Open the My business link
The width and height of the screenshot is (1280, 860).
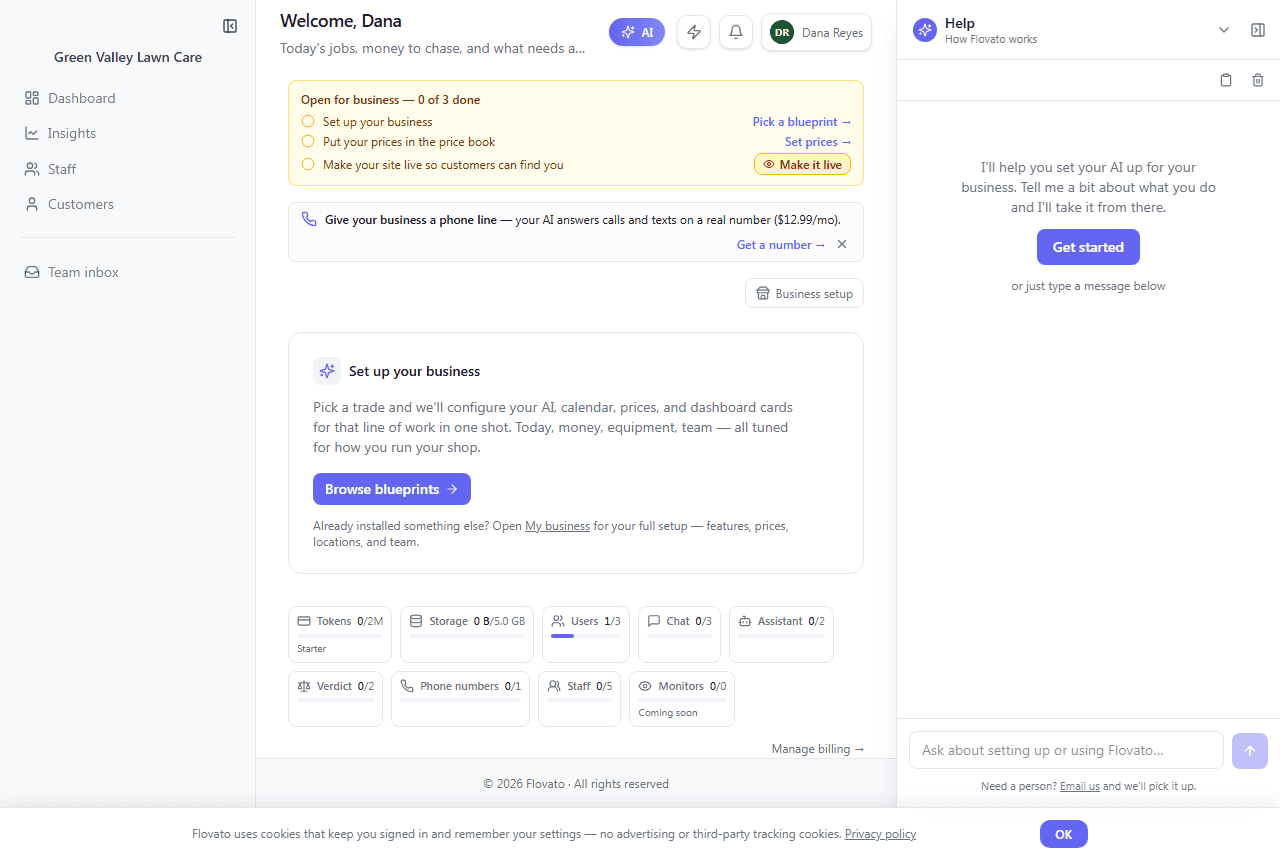(557, 526)
